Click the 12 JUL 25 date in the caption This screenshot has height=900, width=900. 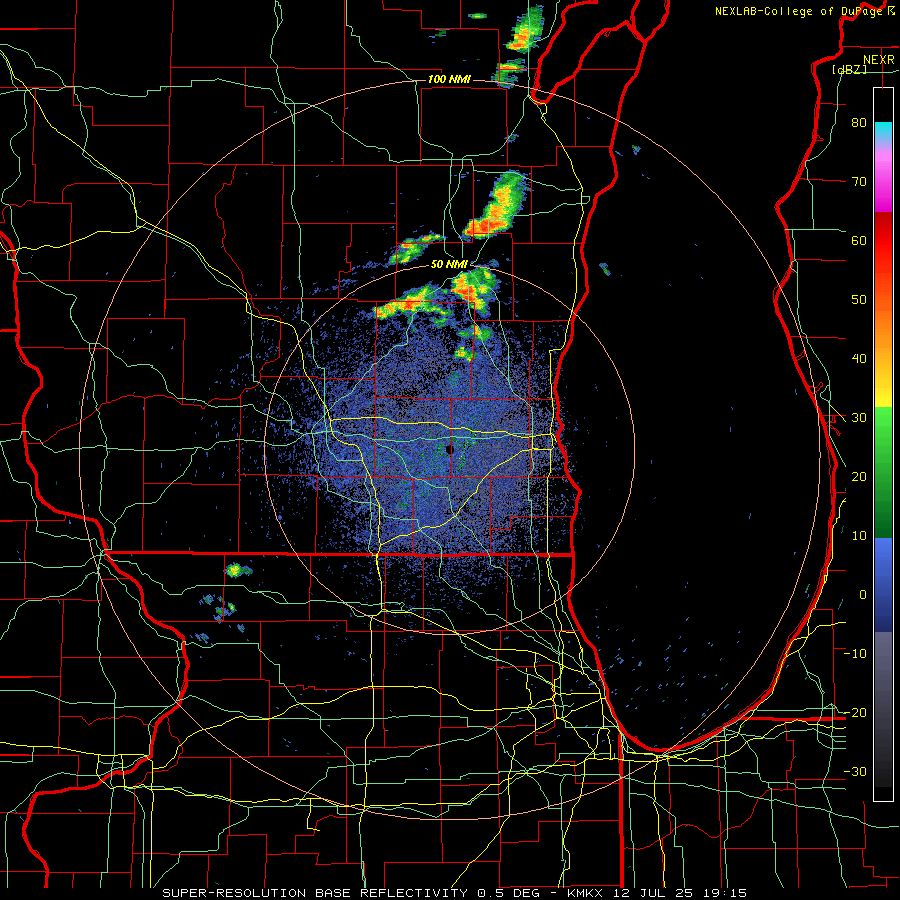pyautogui.click(x=653, y=893)
